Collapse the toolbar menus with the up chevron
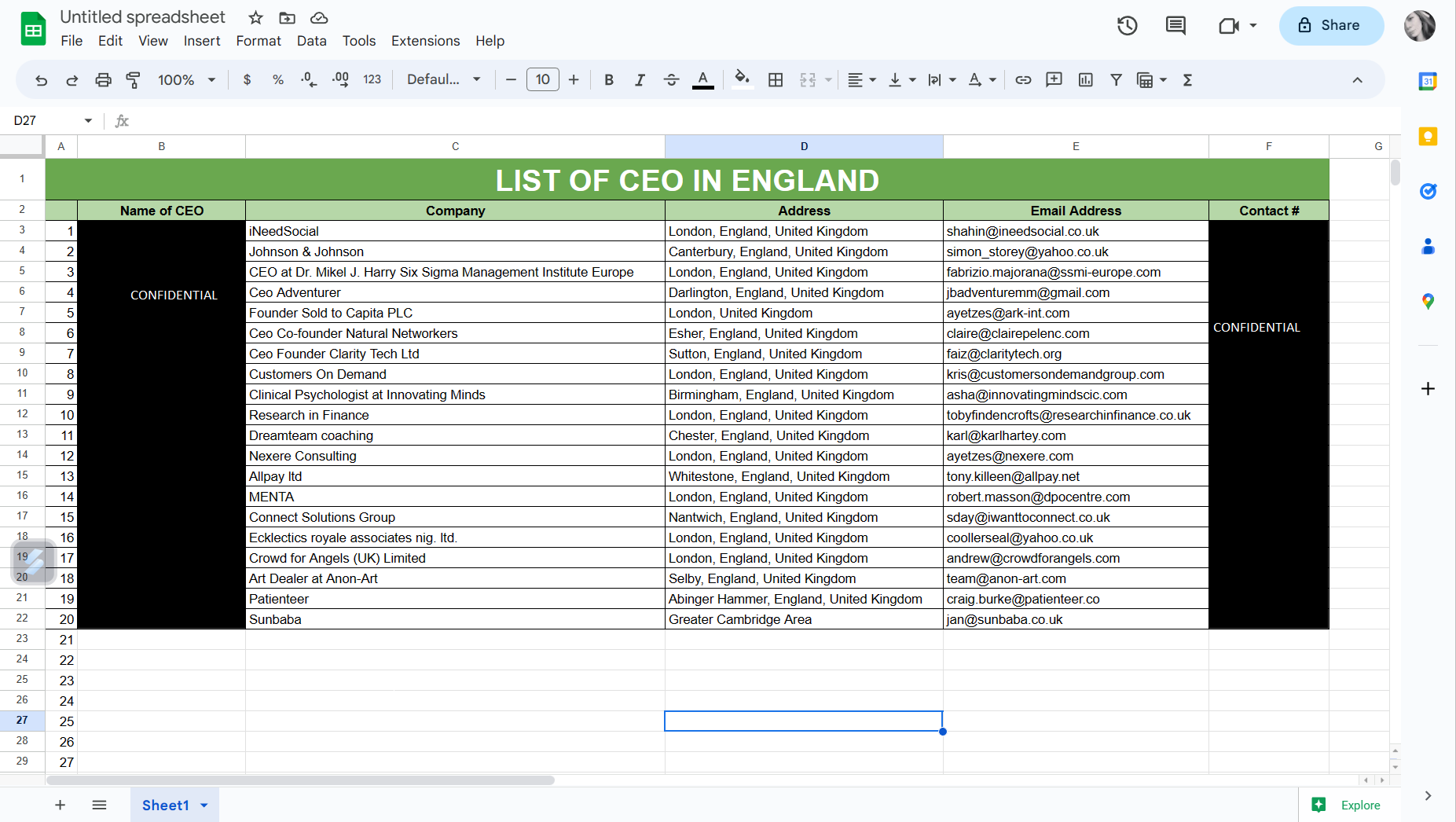Viewport: 1456px width, 822px height. pos(1357,80)
